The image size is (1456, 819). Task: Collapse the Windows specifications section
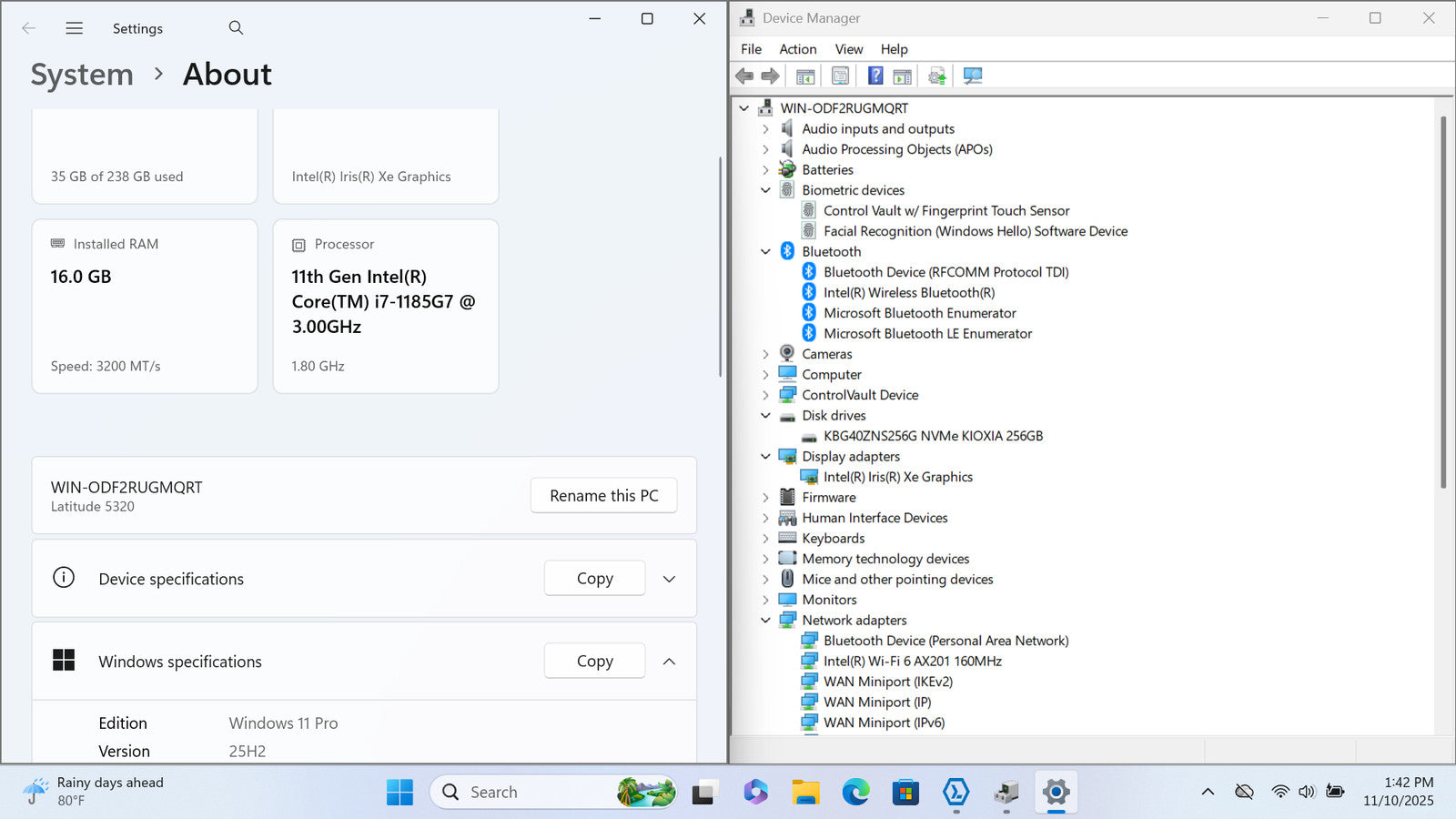[669, 662]
